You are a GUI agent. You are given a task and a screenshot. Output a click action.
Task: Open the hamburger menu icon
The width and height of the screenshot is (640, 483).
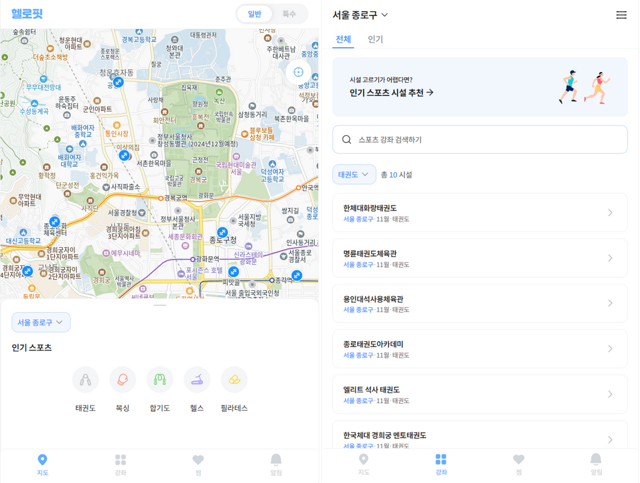coord(621,15)
